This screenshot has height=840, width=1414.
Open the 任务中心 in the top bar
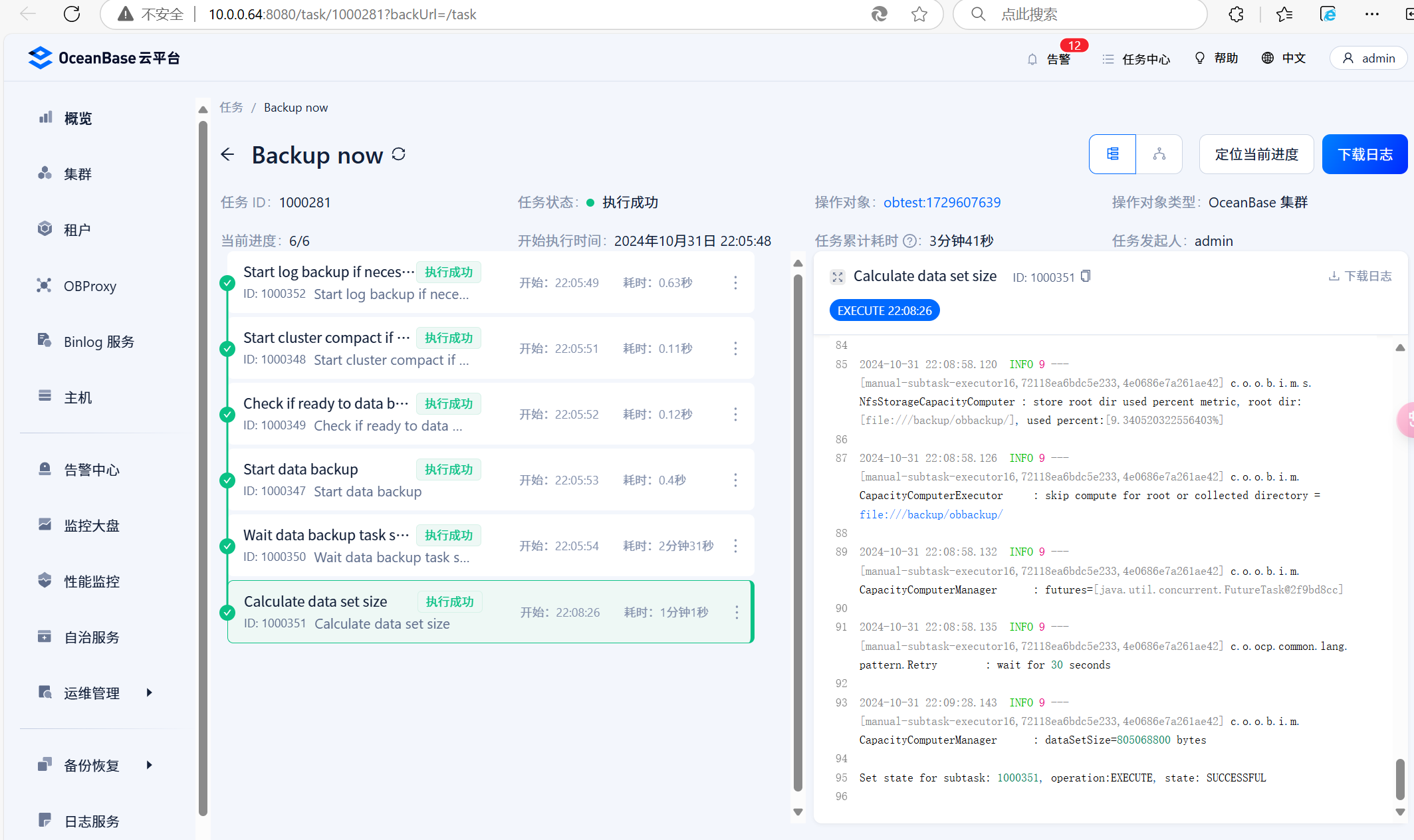click(x=1136, y=59)
